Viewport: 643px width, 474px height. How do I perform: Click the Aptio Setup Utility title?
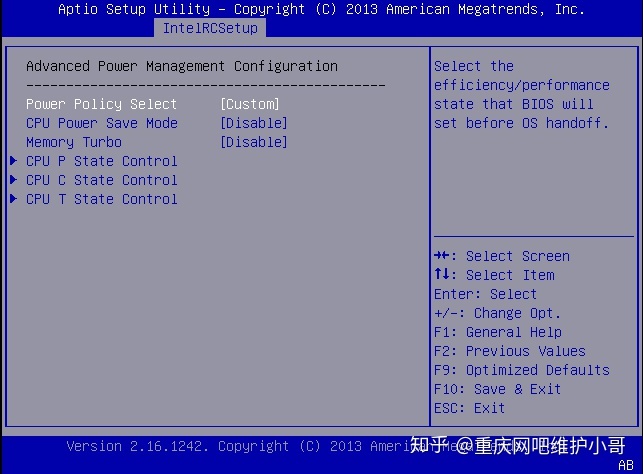[322, 9]
